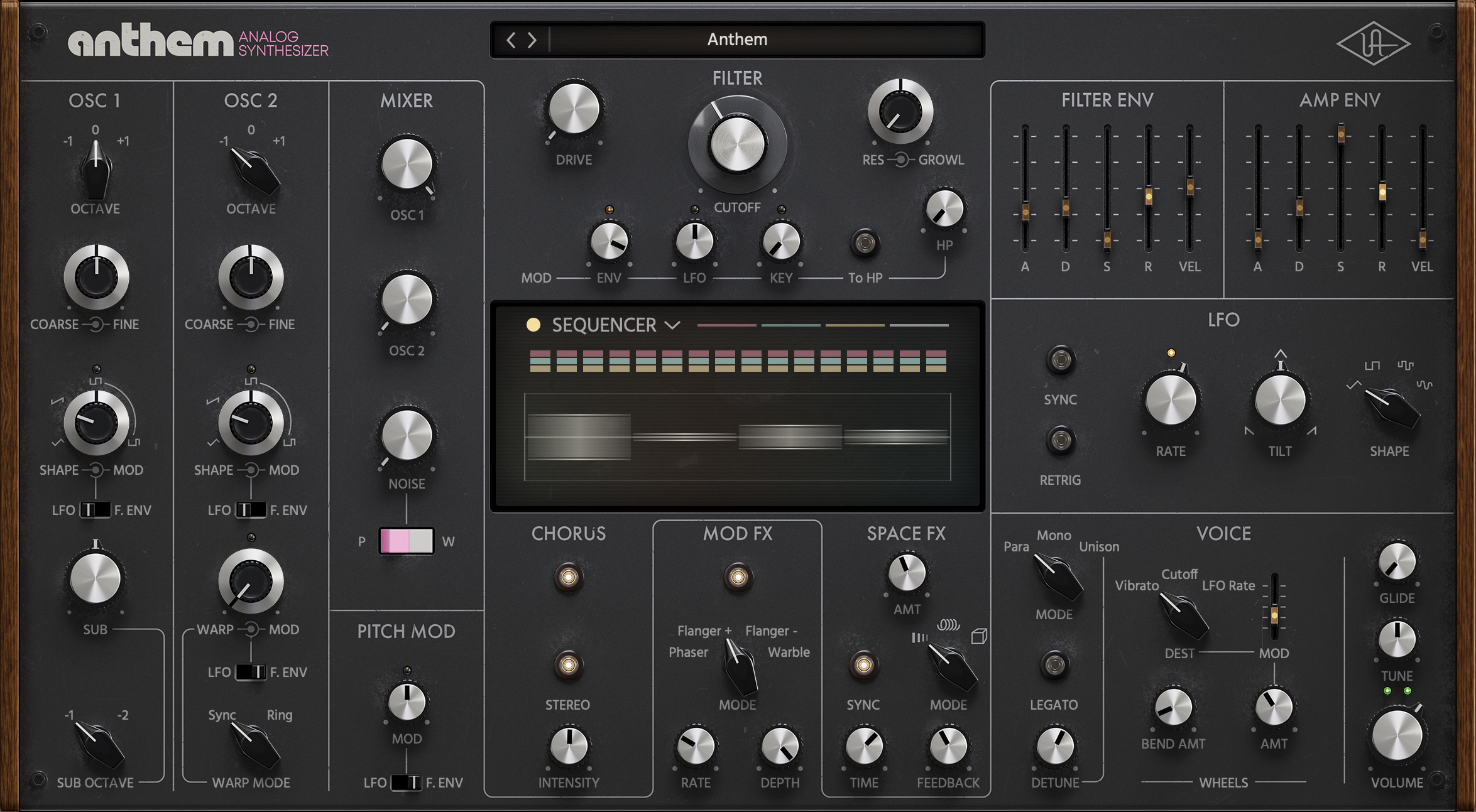
Task: Select the cube reverb icon beside the Space FX selector
Action: [x=980, y=636]
